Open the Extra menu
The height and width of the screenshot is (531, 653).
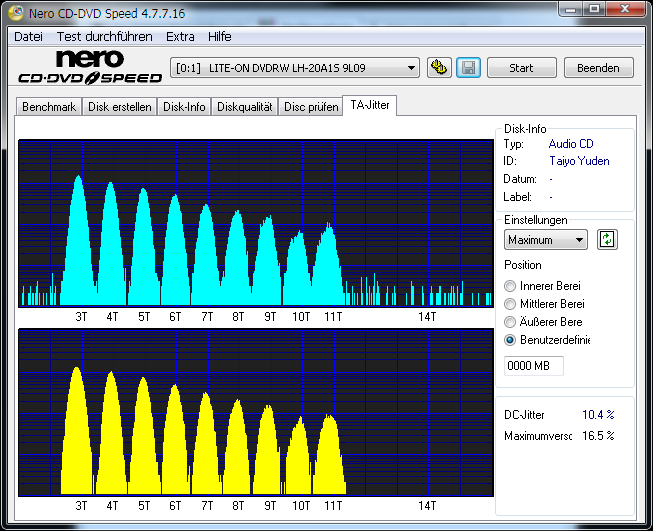pos(180,37)
